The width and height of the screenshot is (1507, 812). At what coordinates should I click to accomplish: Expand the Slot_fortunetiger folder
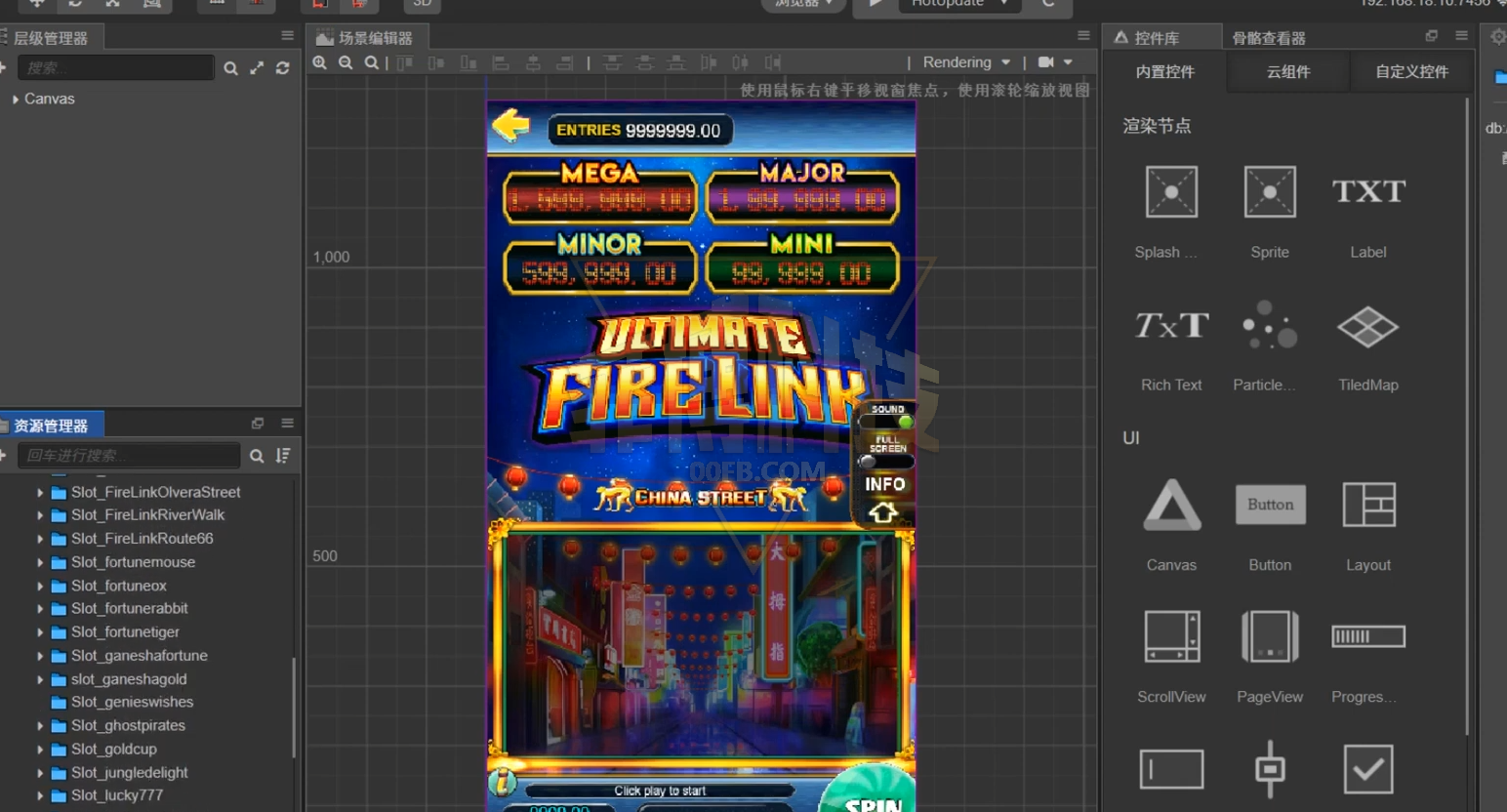(x=40, y=632)
